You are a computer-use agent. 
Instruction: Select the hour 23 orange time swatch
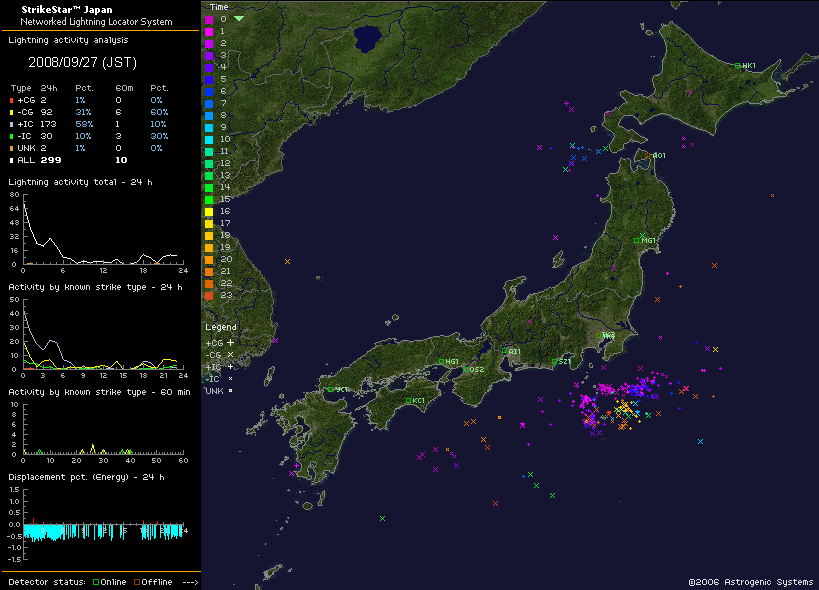pos(208,295)
